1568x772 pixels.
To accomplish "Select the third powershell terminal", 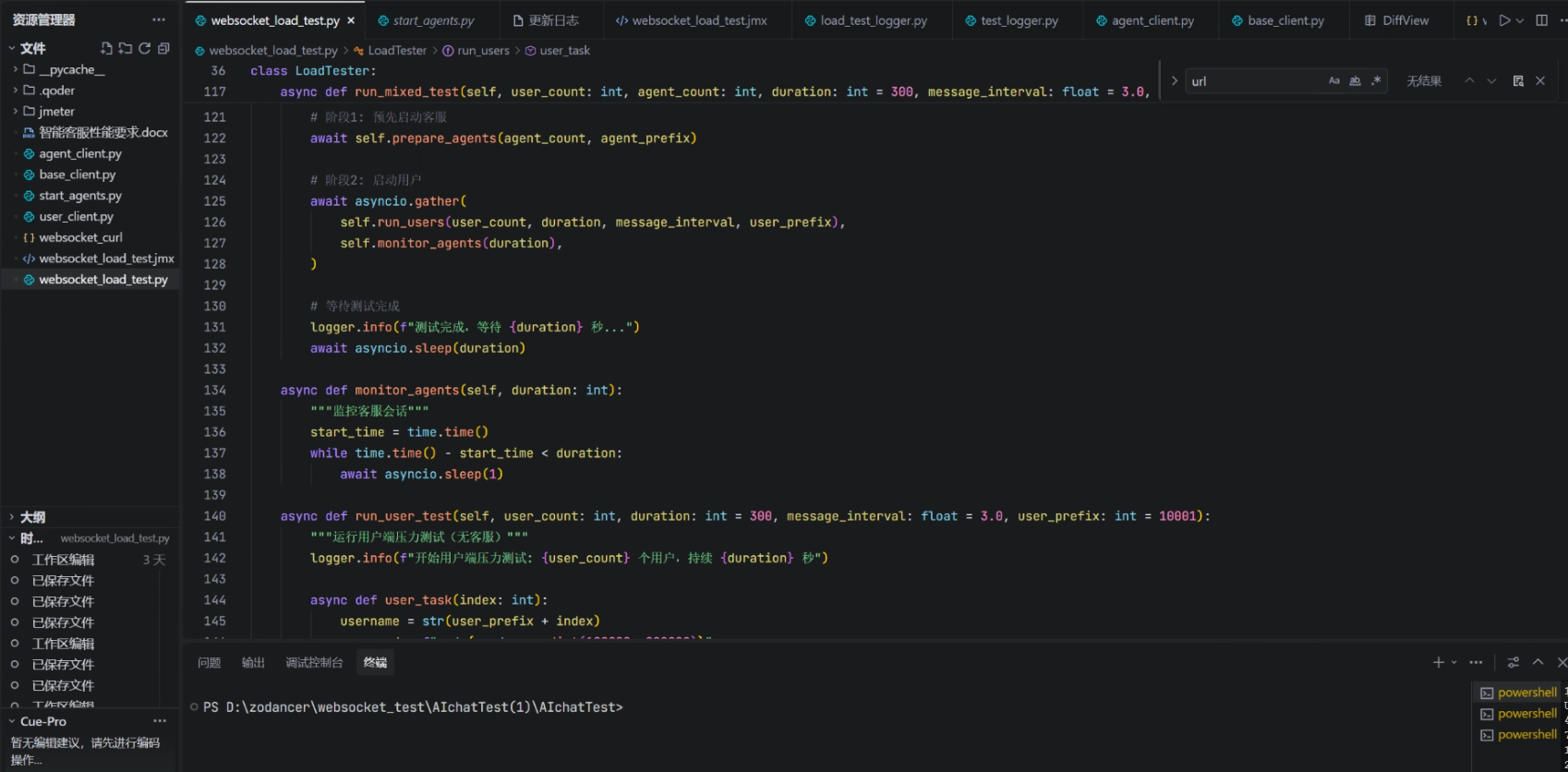I will (x=1519, y=735).
